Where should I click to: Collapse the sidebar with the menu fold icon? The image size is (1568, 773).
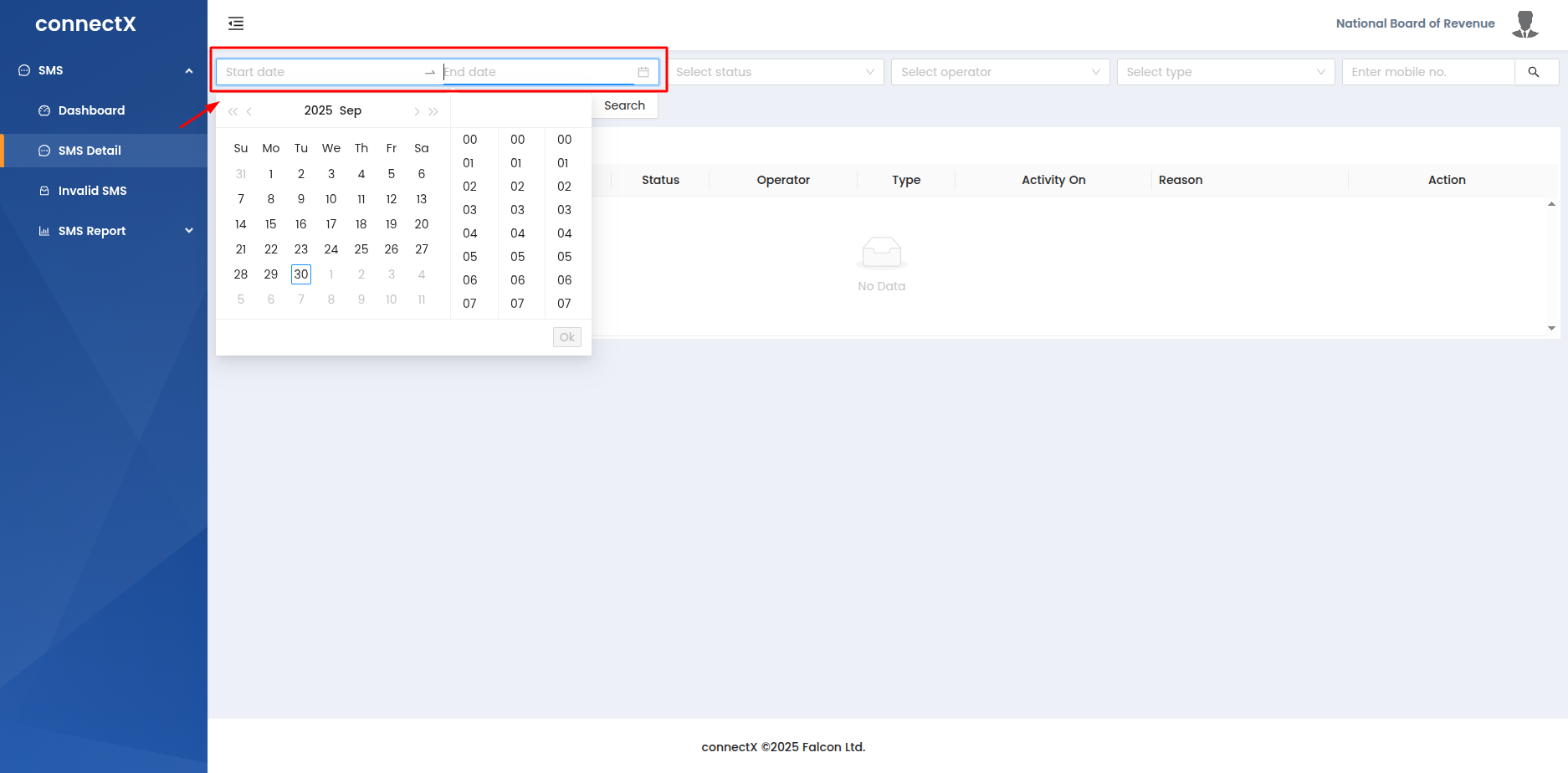[x=236, y=23]
